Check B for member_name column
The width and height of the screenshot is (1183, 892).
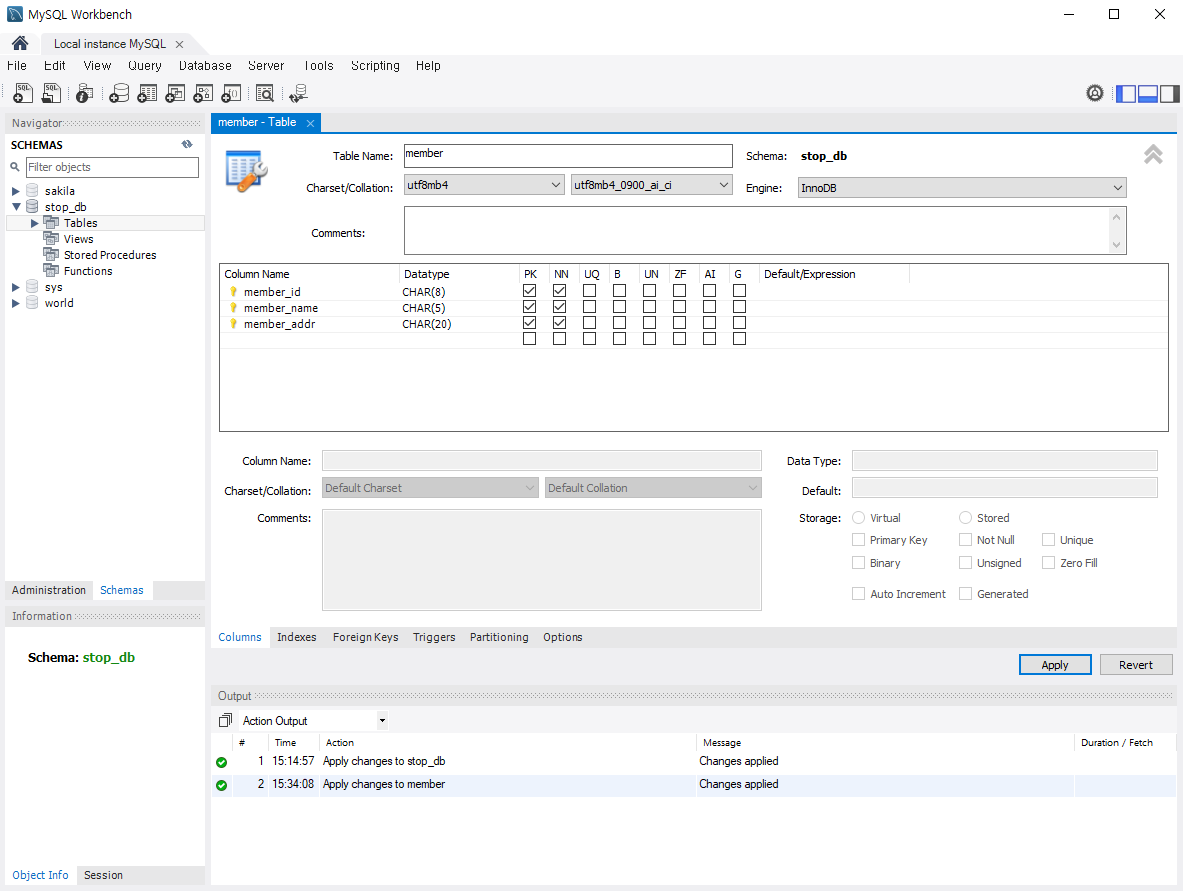coord(619,307)
